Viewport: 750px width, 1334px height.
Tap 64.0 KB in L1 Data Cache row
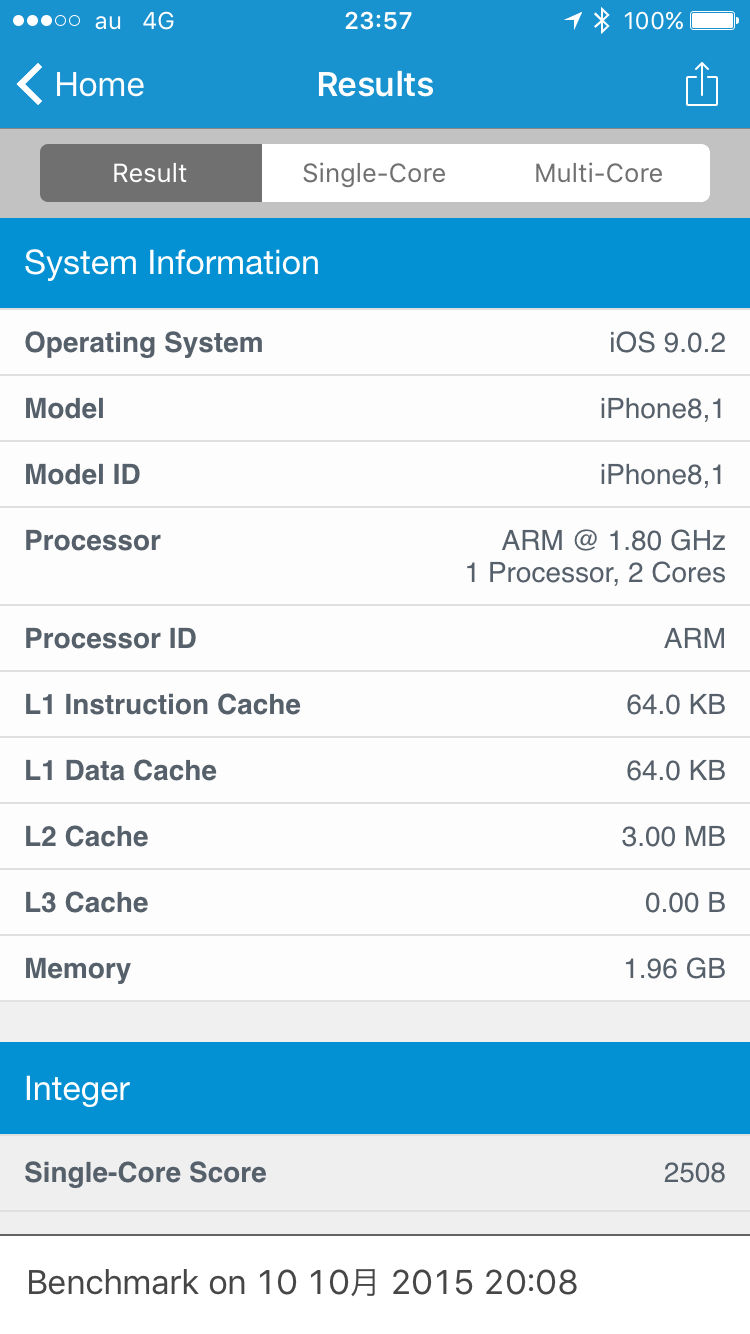click(676, 771)
